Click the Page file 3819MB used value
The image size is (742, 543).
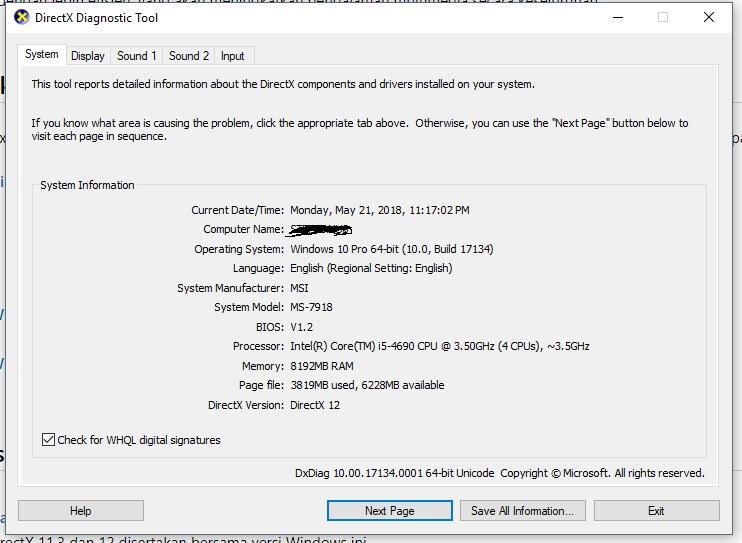pos(367,385)
